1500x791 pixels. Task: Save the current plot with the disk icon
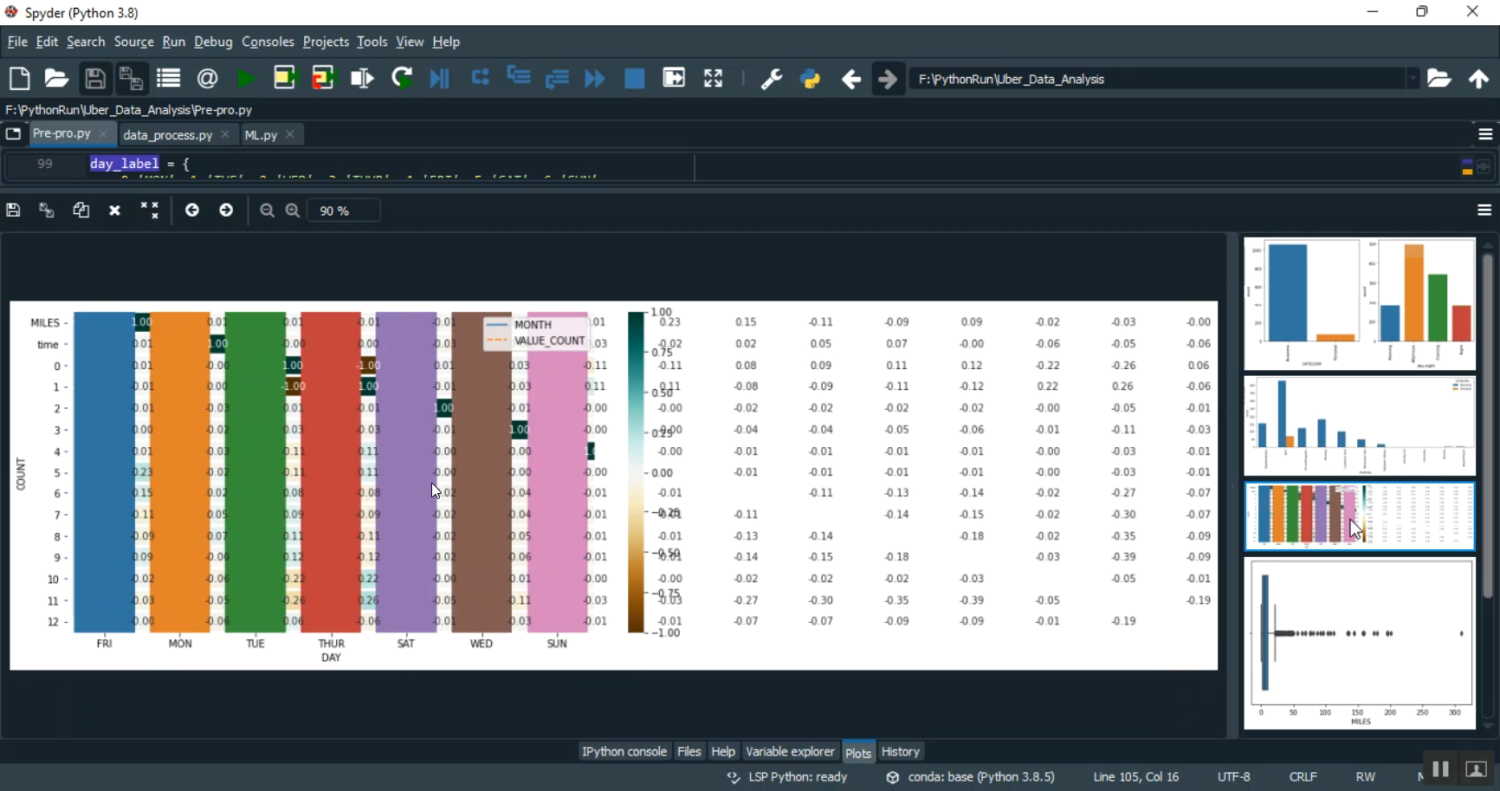[13, 210]
